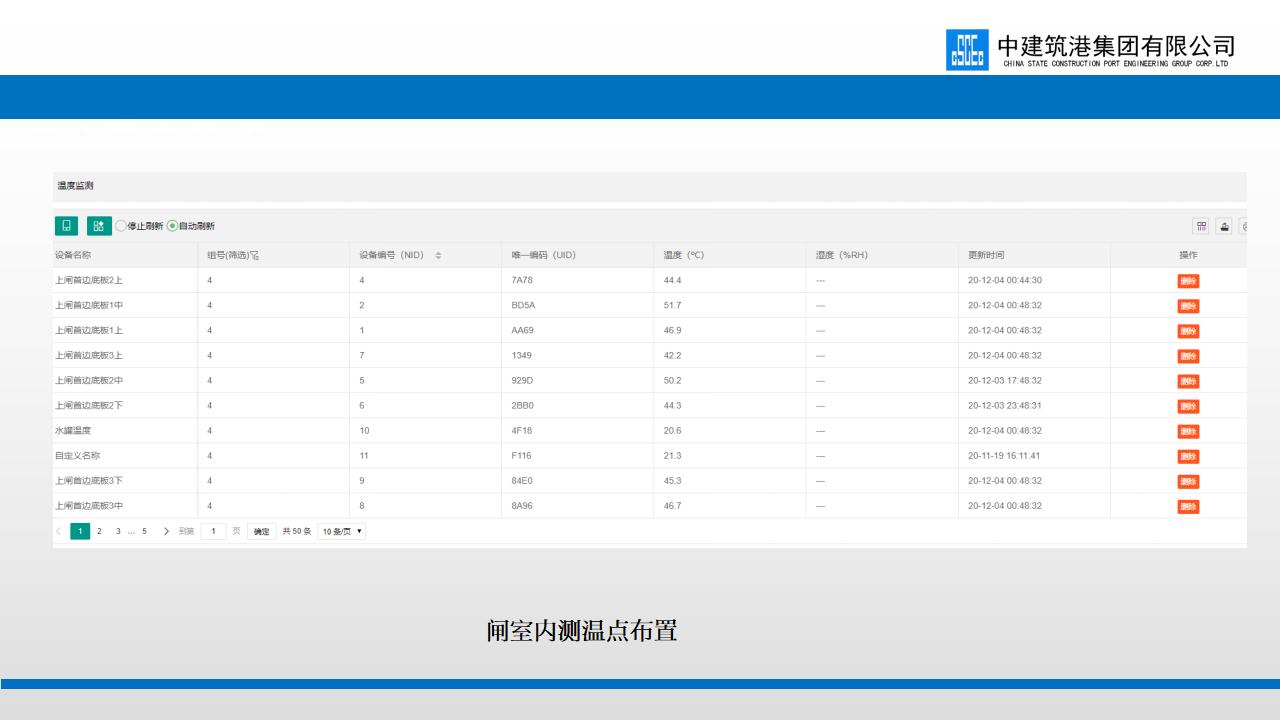Click the group number filter funnel icon
The image size is (1280, 720).
[254, 256]
